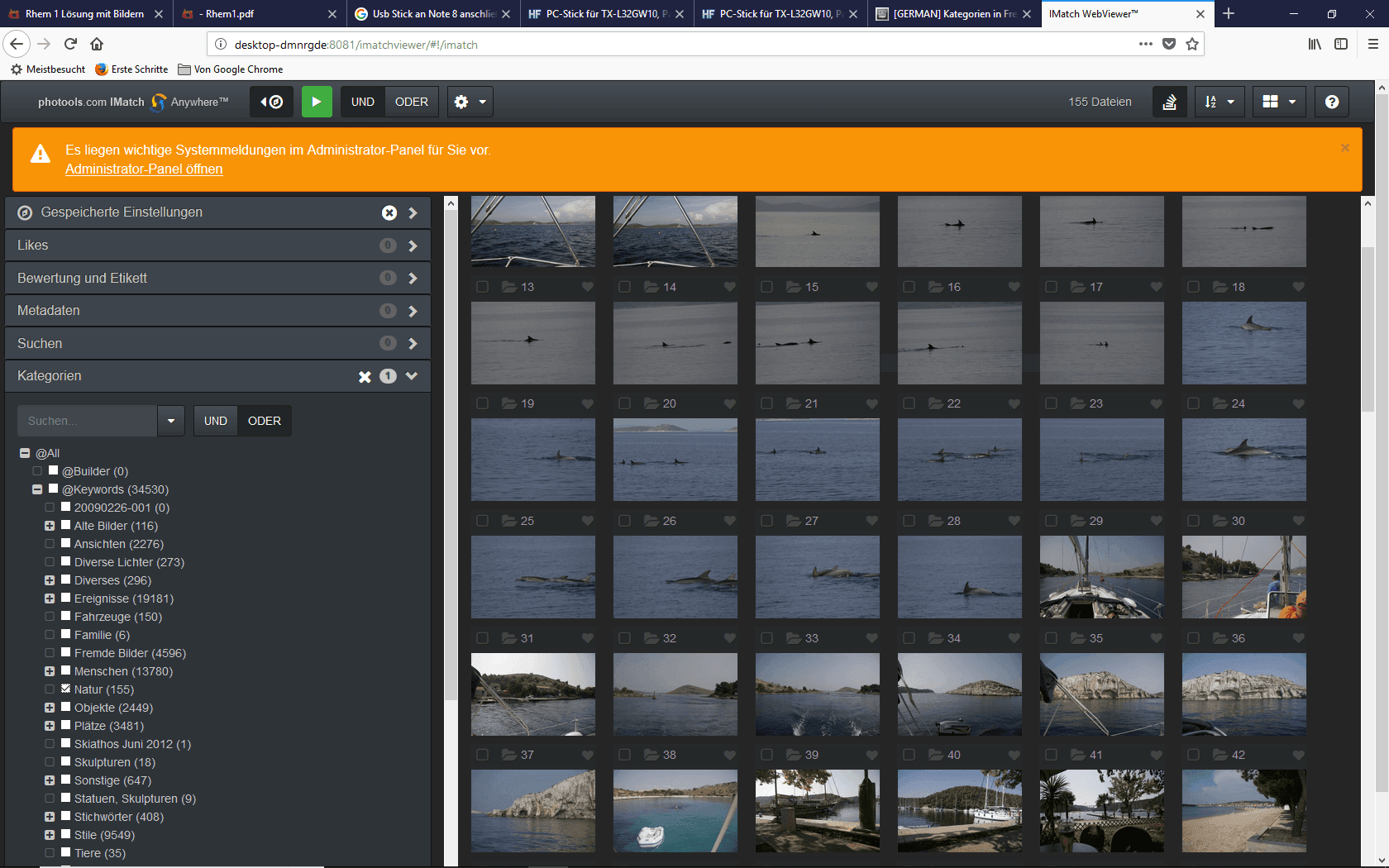The width and height of the screenshot is (1389, 868).
Task: Select ODER in the Kategorien panel
Action: coord(265,421)
